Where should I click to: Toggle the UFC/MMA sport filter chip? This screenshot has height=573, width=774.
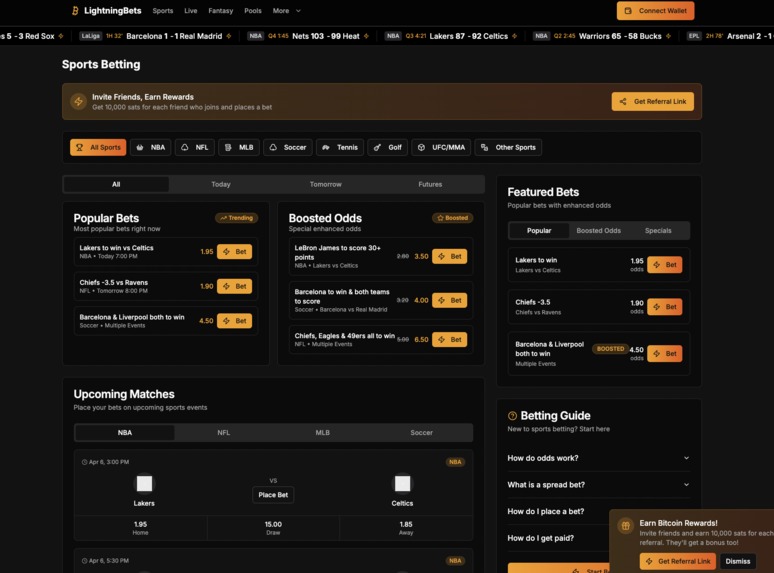441,147
